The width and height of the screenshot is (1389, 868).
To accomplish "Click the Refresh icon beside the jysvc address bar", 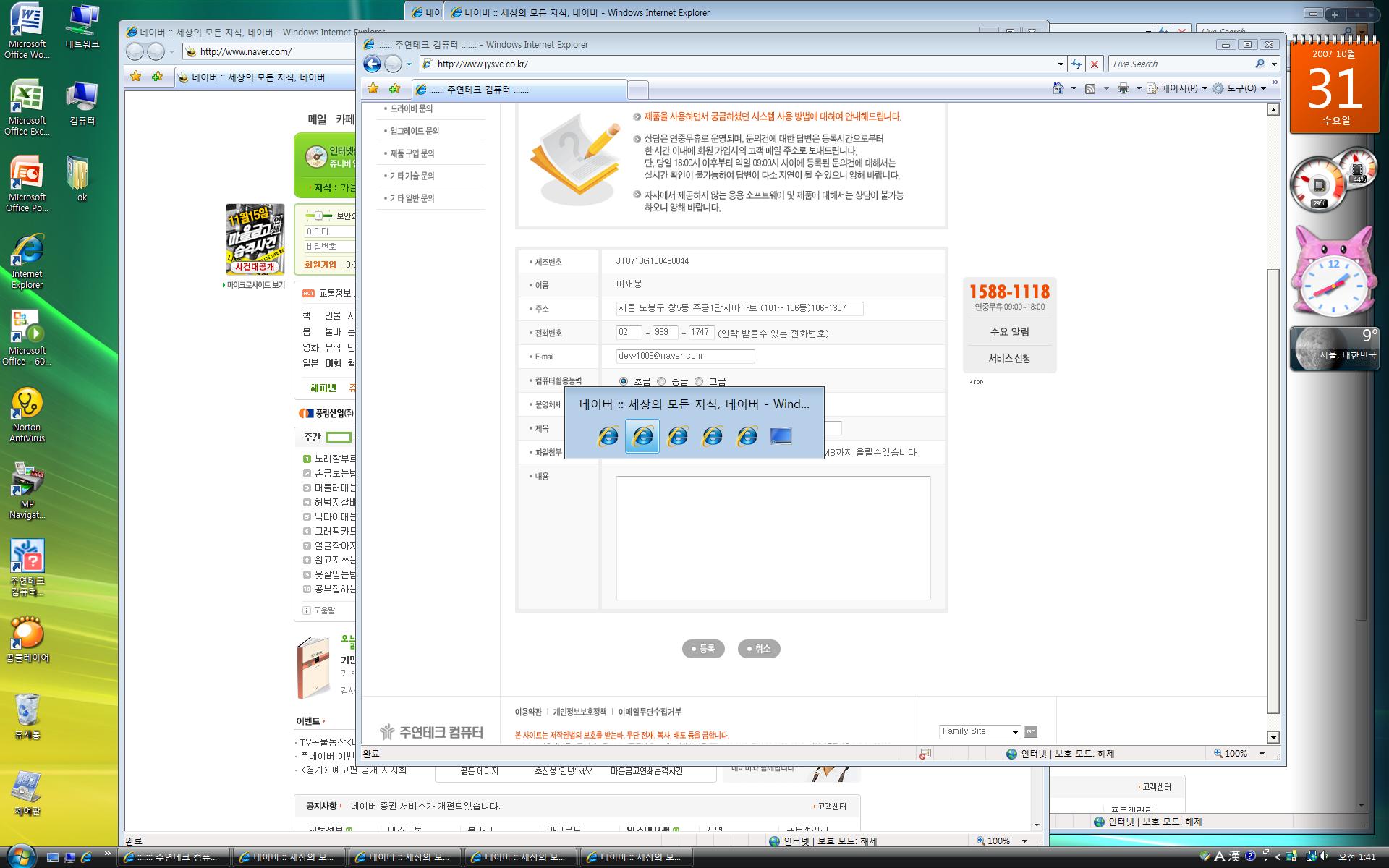I will coord(1076,64).
